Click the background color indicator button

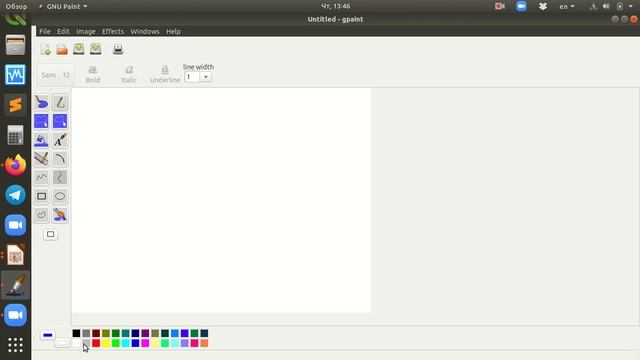click(62, 343)
